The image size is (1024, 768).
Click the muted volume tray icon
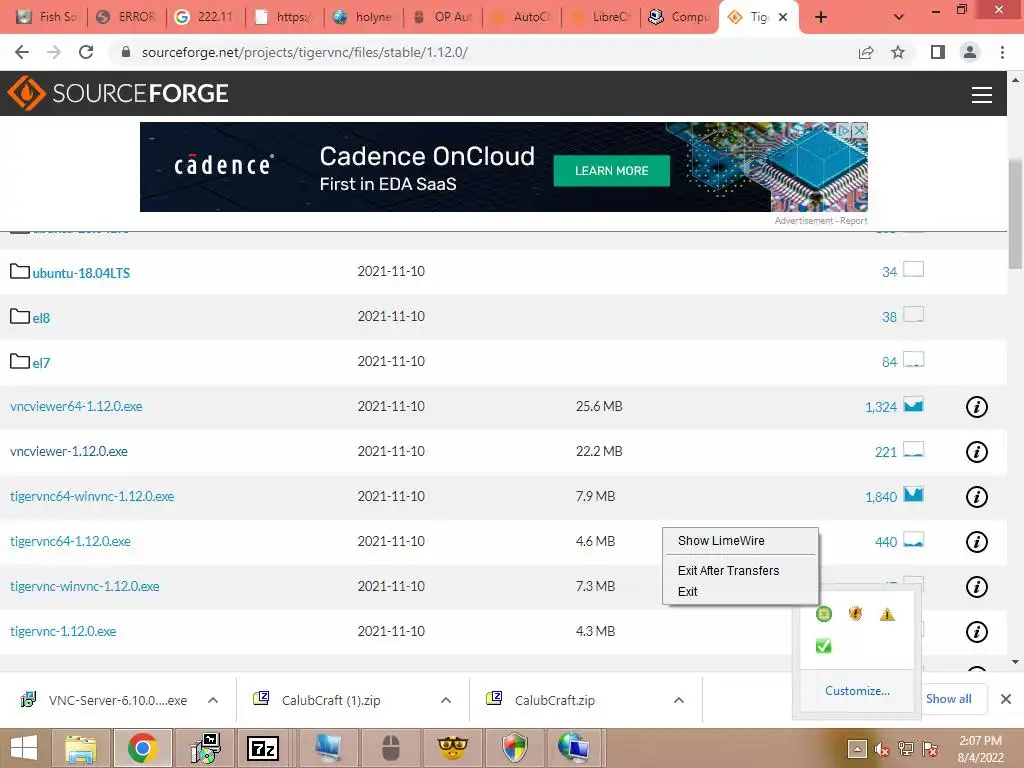click(882, 749)
